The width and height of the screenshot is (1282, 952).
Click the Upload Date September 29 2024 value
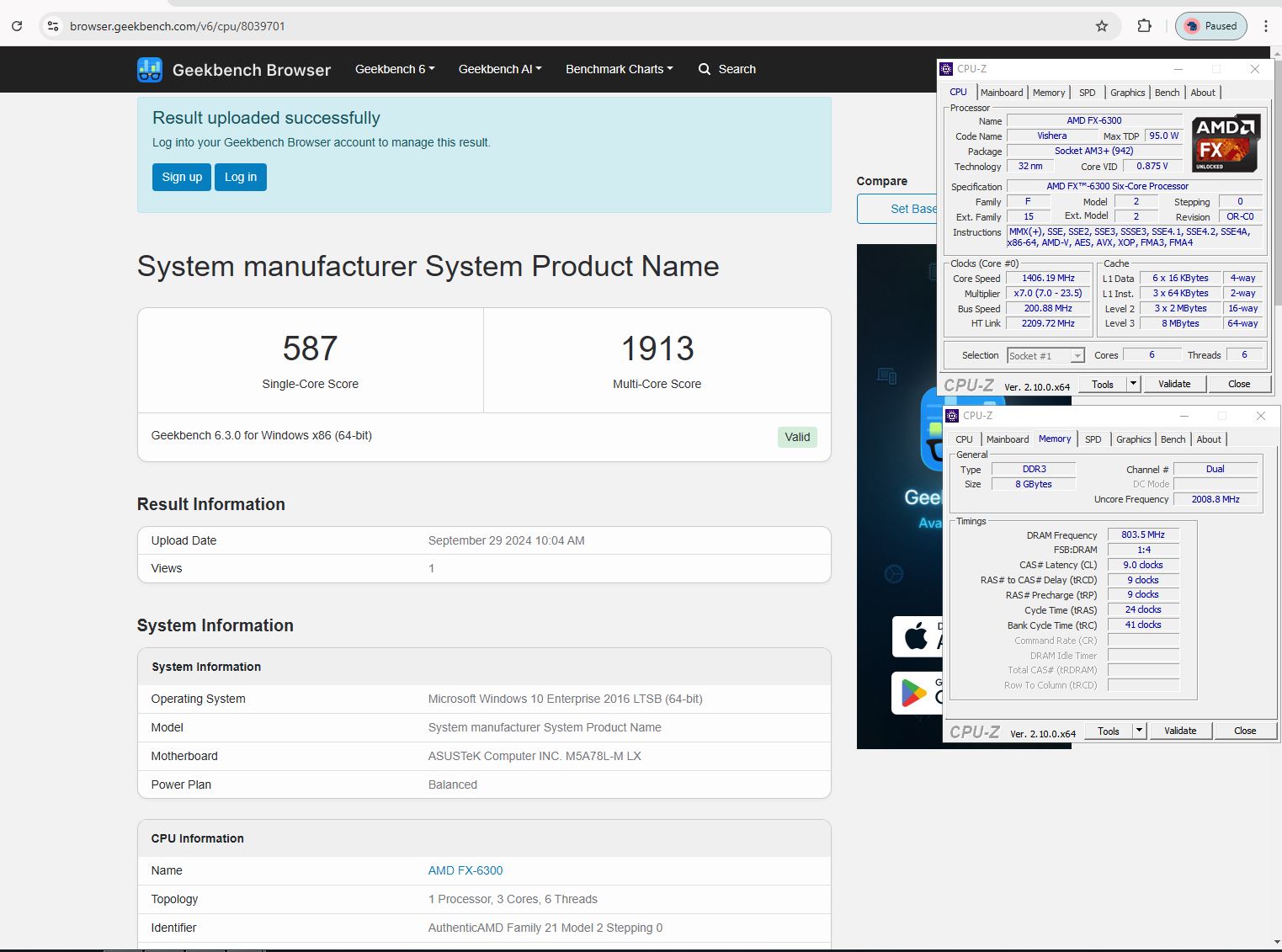[x=506, y=540]
